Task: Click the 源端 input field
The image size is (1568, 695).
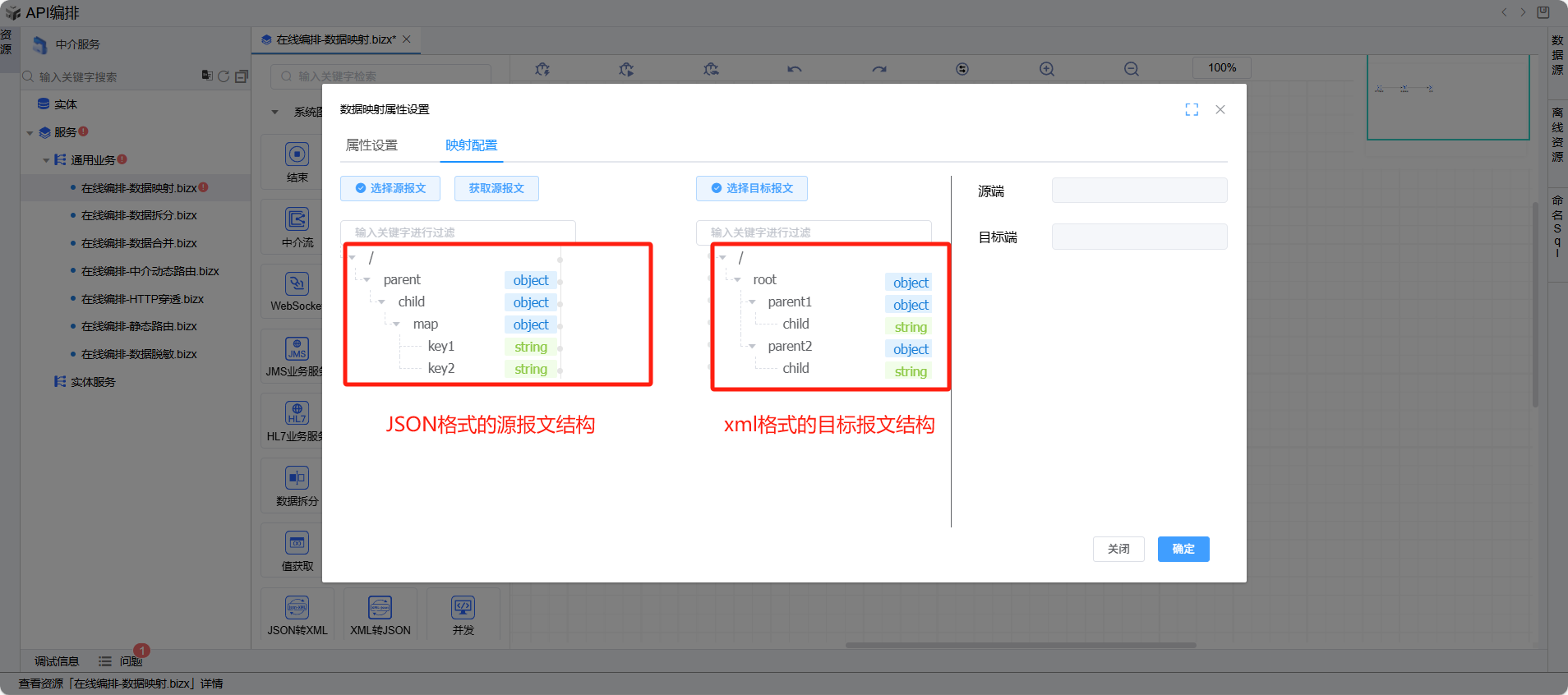Action: [x=1139, y=191]
